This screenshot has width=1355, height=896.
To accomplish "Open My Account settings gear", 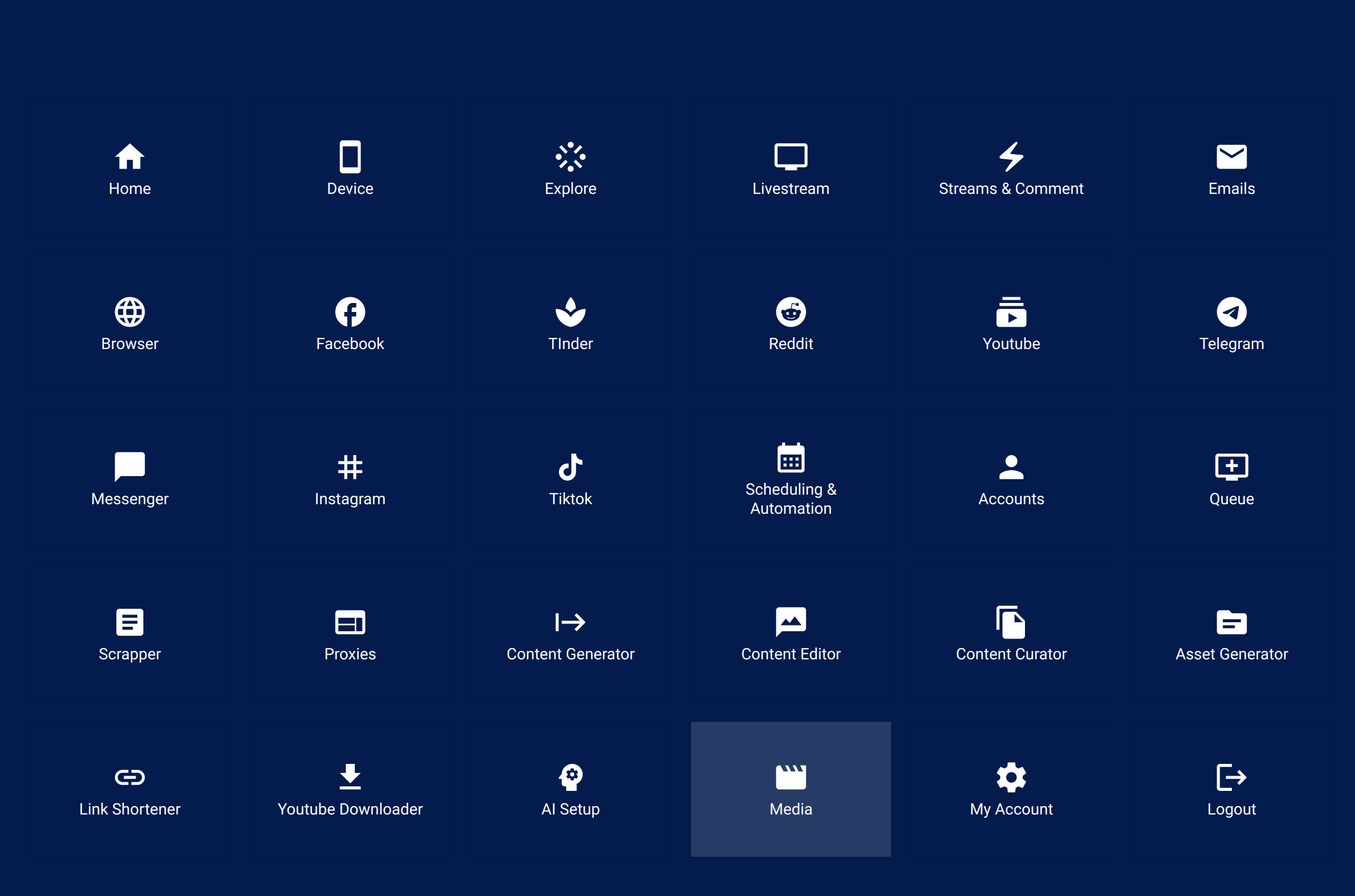I will [x=1011, y=778].
